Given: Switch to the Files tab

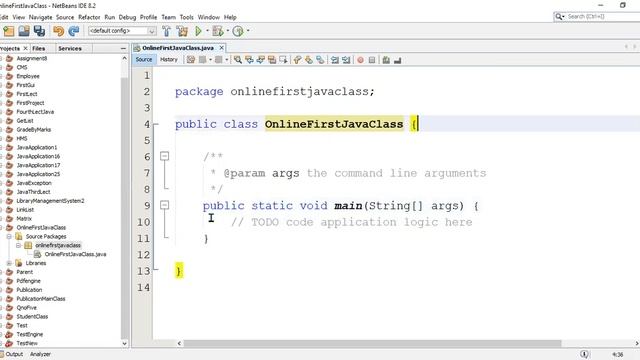Looking at the screenshot, I should 39,49.
